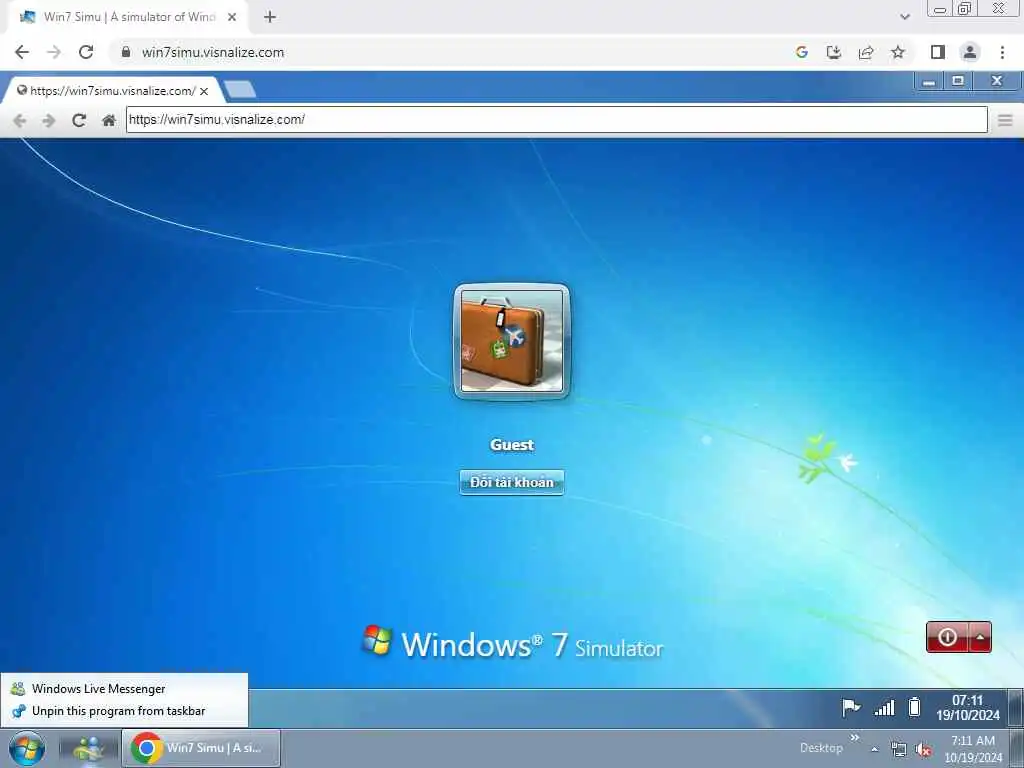The height and width of the screenshot is (768, 1024).
Task: Click the simulator show desktop strip
Action: tap(1016, 708)
